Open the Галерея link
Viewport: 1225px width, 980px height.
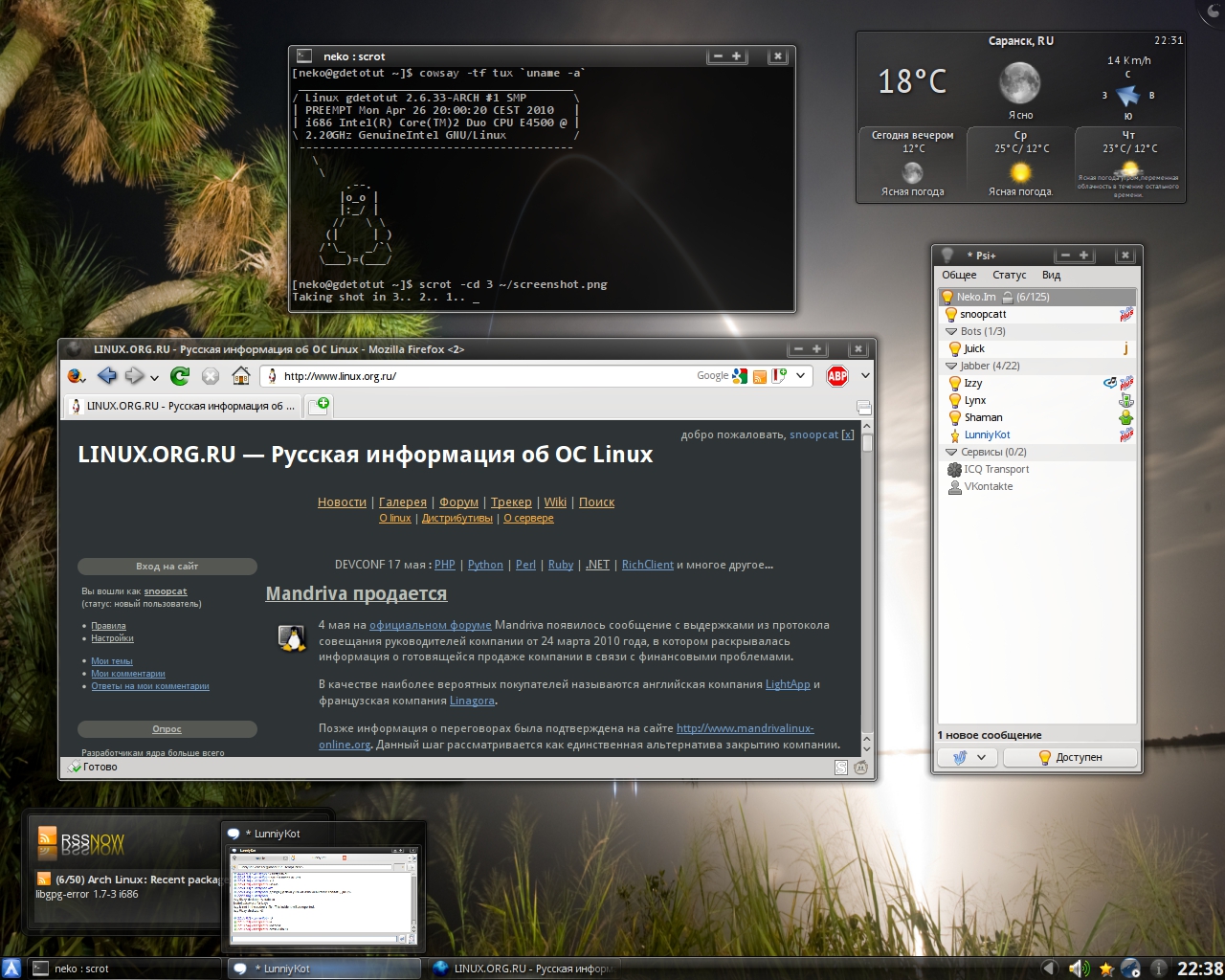point(403,501)
